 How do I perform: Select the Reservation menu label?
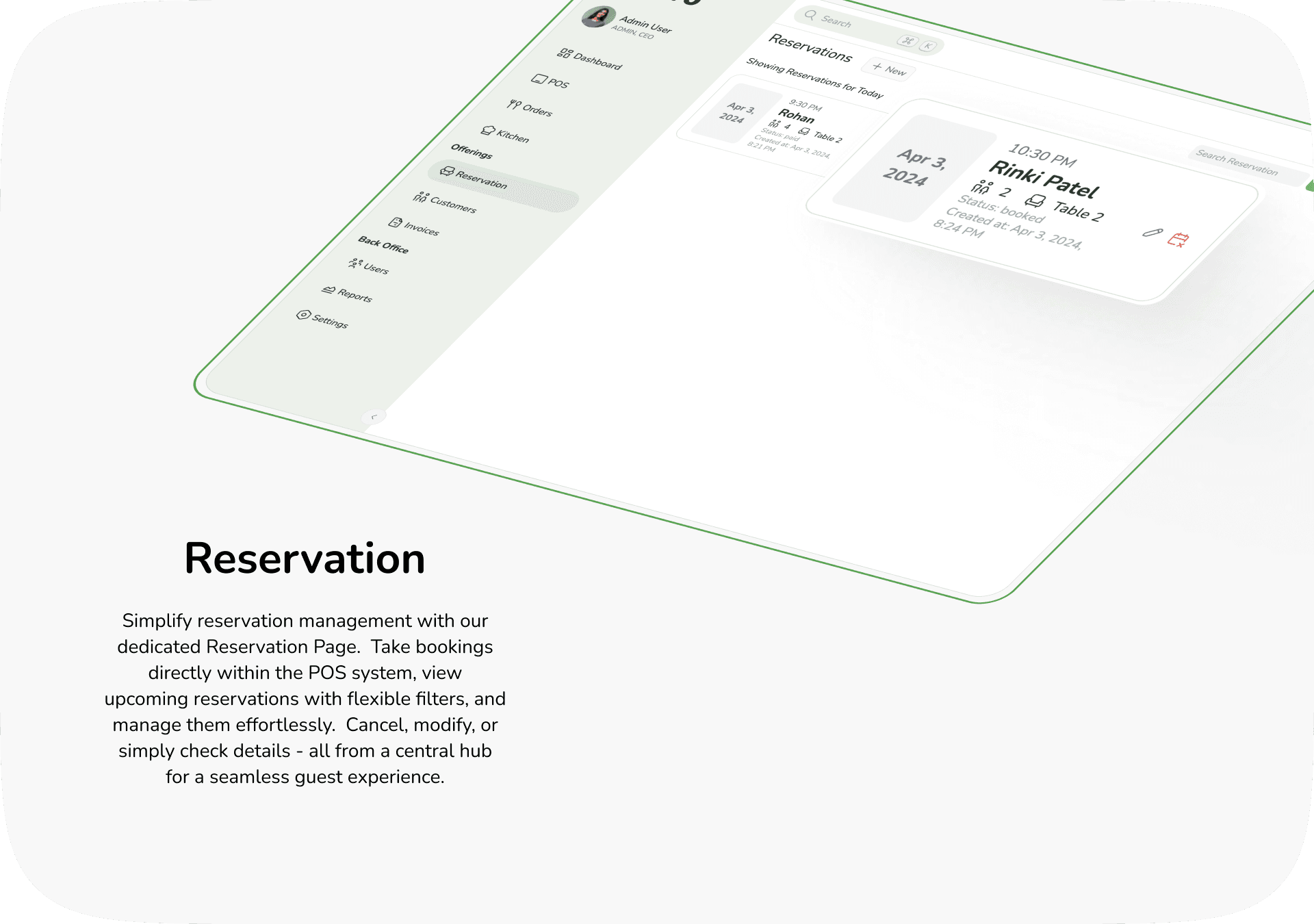coord(481,180)
